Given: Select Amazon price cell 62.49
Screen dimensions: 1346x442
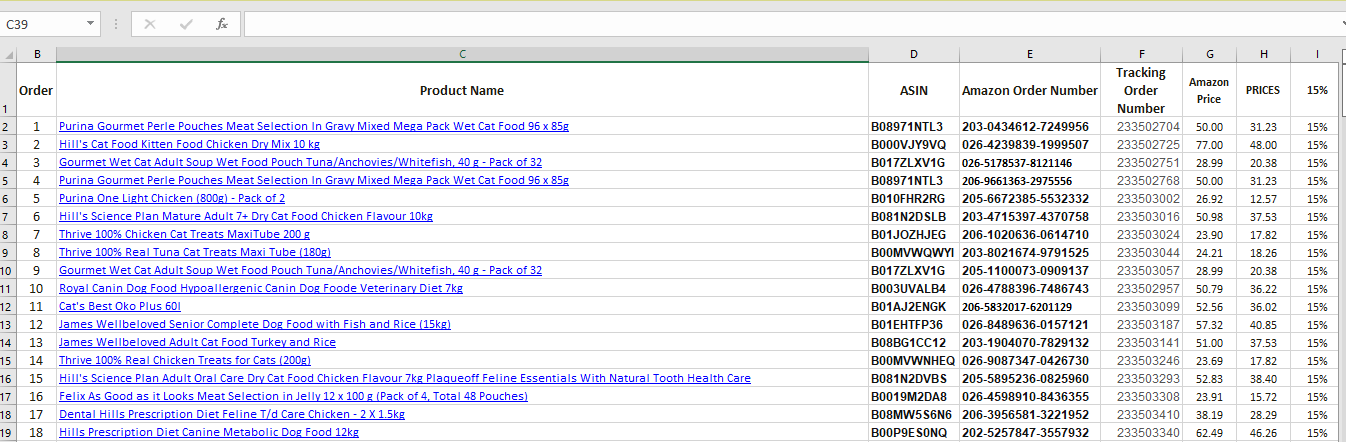Looking at the screenshot, I should [1209, 432].
